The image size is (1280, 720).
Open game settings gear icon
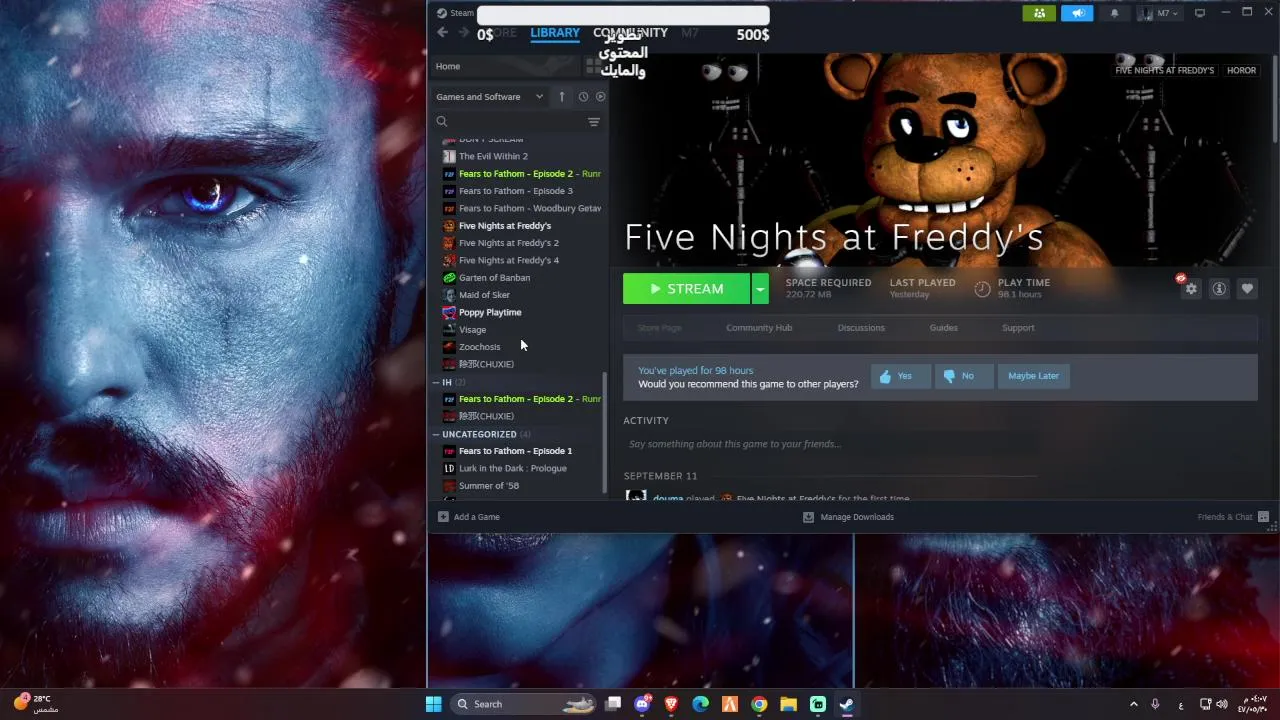coord(1190,289)
